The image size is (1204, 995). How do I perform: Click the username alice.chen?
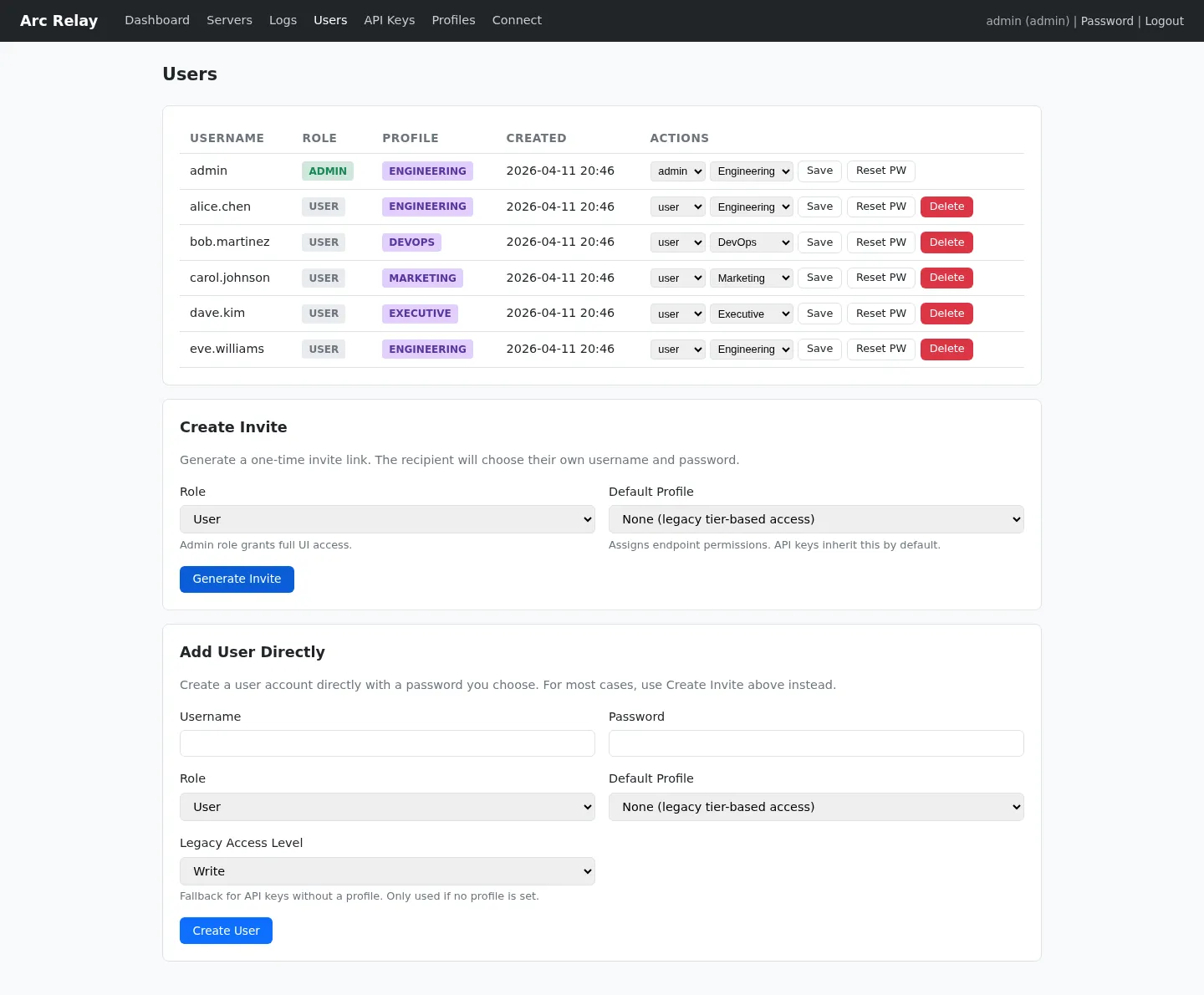click(x=220, y=207)
